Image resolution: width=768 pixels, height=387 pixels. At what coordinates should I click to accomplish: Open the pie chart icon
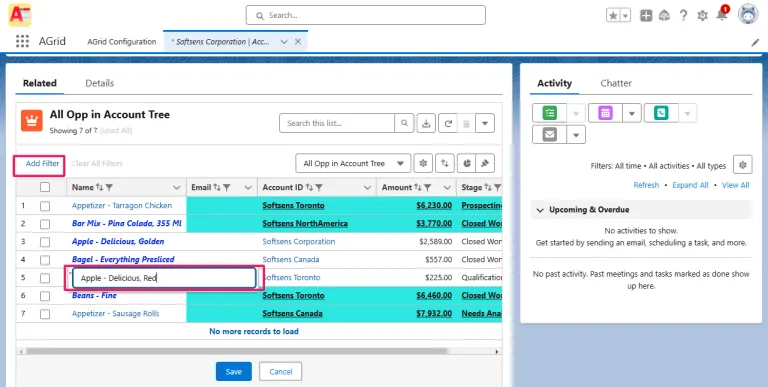467,164
